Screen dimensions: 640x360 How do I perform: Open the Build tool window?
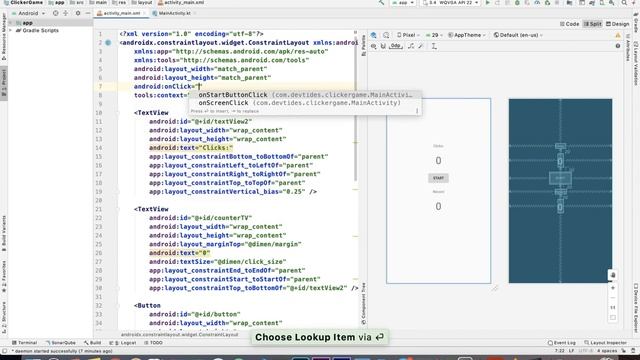click(92, 343)
